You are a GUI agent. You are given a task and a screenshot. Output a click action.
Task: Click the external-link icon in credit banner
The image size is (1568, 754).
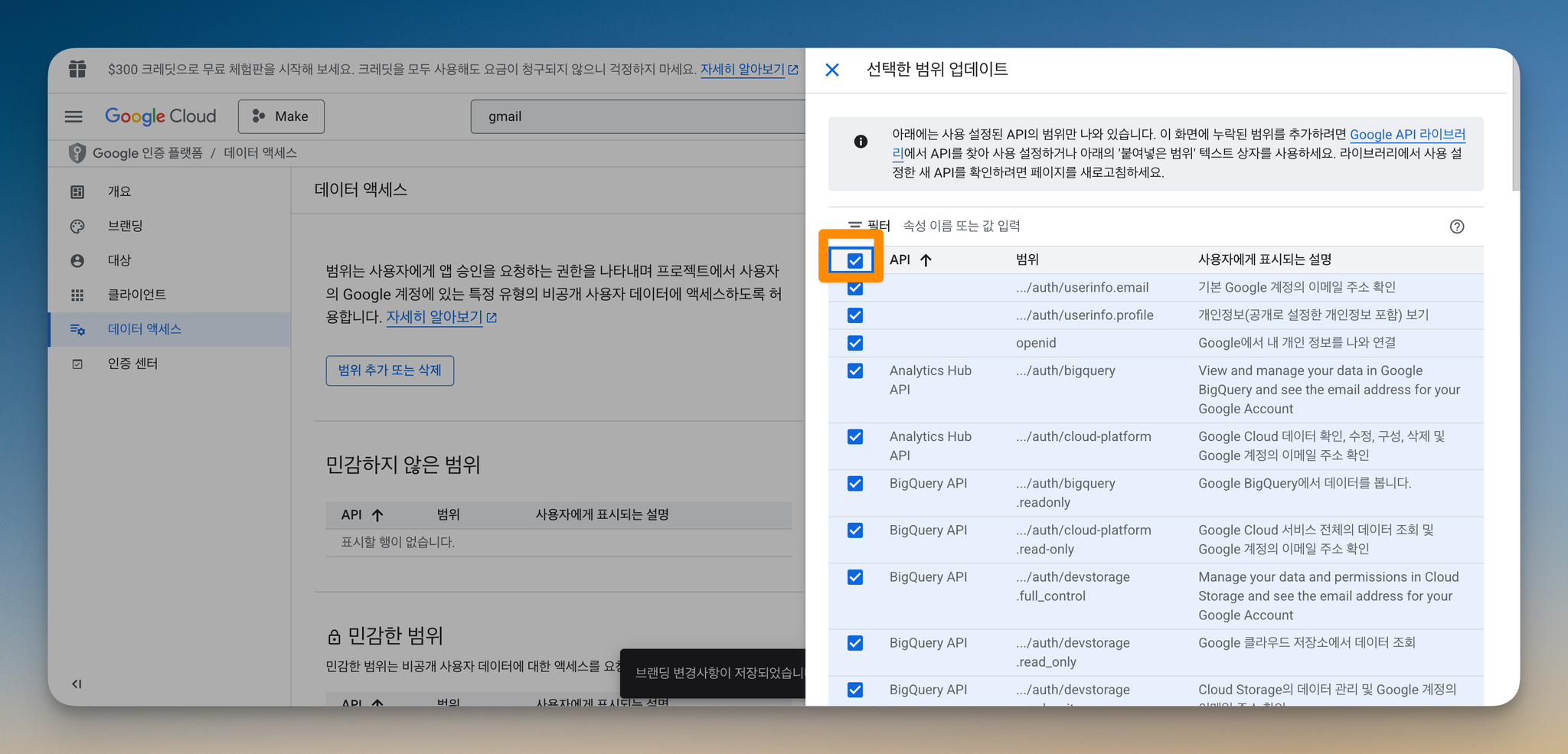click(x=793, y=70)
